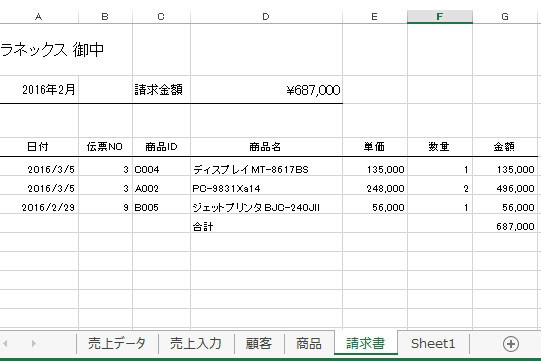The height and width of the screenshot is (361, 541).
Task: Click the active 請求書 sheet tab
Action: pyautogui.click(x=366, y=343)
